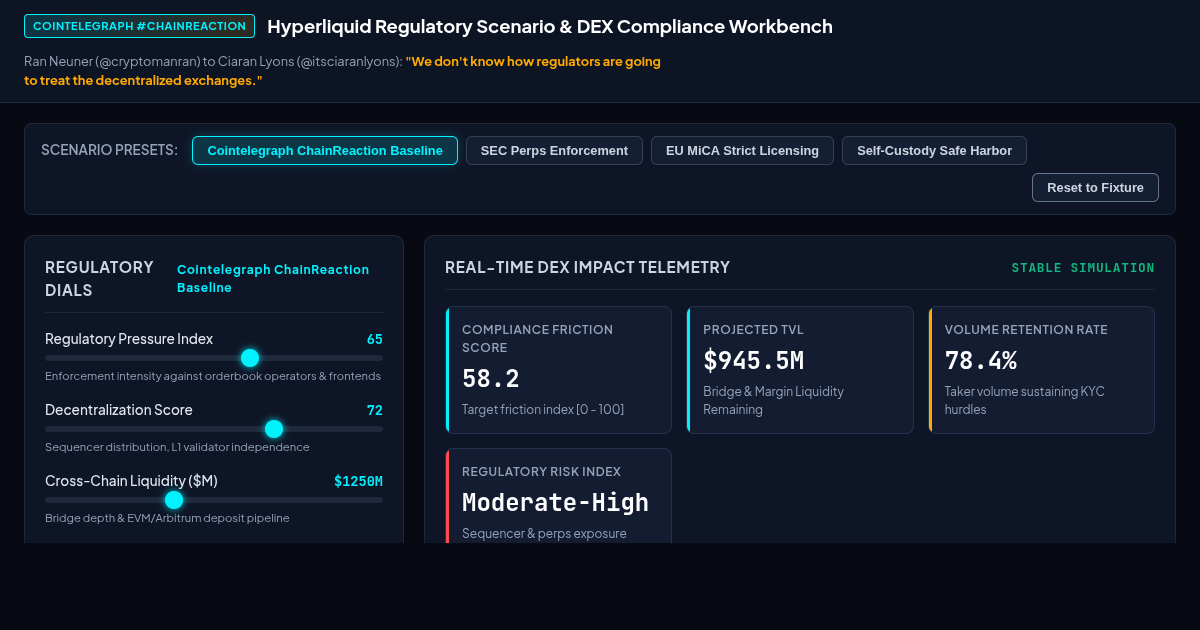Adjust Regulatory Pressure Index slider
This screenshot has width=1200, height=630.
click(x=214, y=358)
